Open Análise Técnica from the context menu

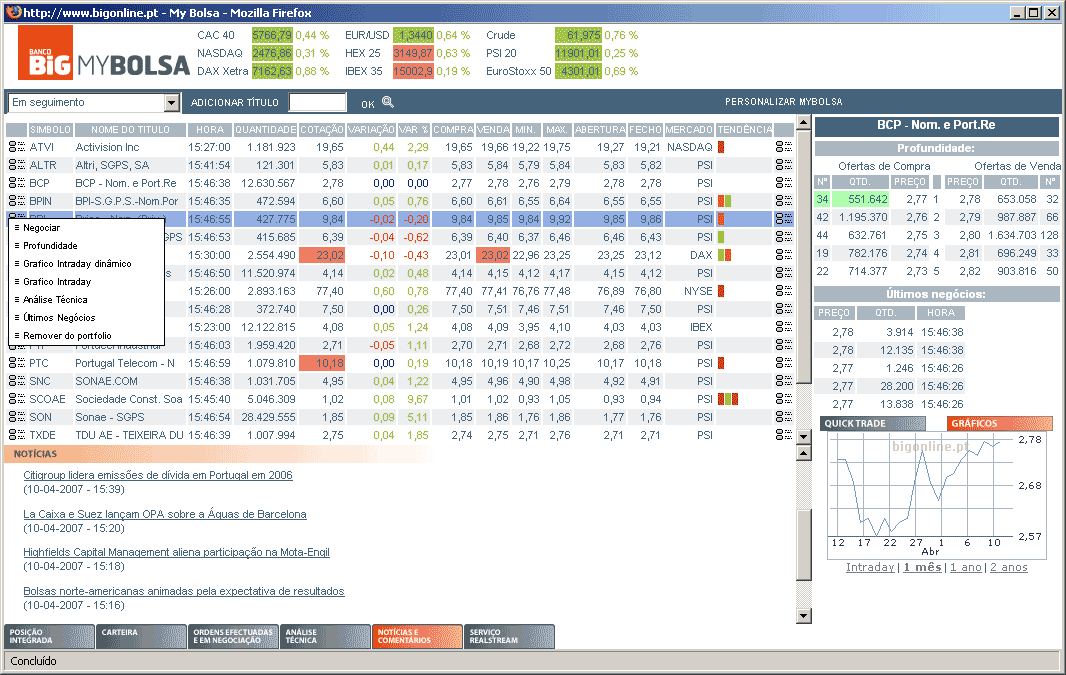(x=55, y=300)
